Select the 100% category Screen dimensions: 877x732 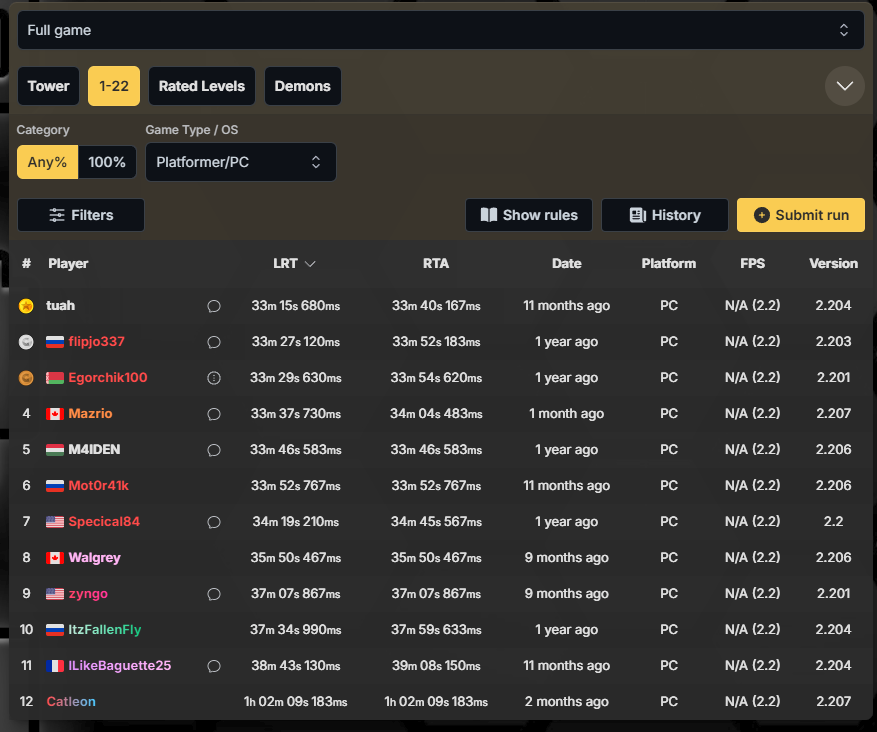tap(107, 162)
